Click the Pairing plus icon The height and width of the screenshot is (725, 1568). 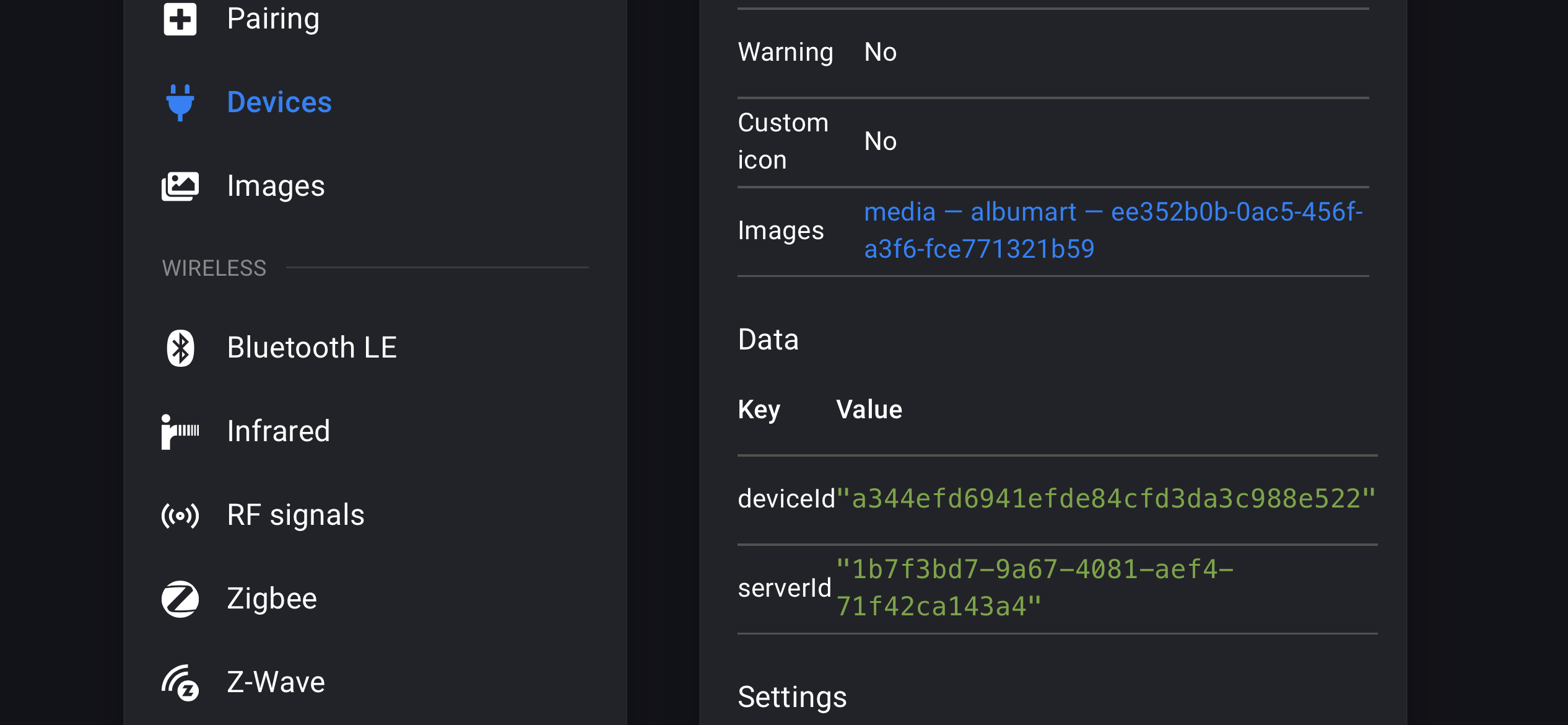[x=180, y=19]
